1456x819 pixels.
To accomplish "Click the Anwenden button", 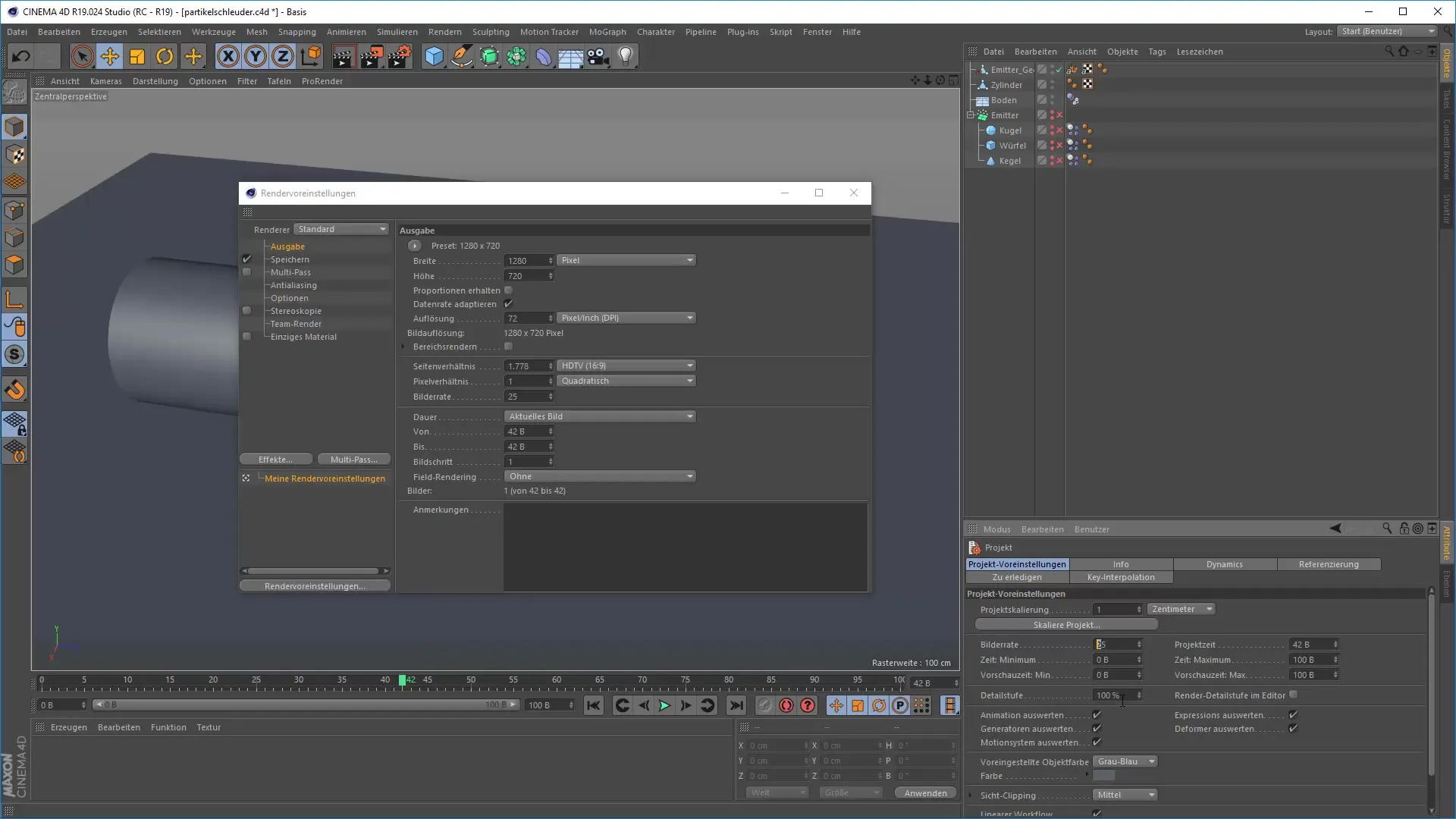I will tap(925, 793).
